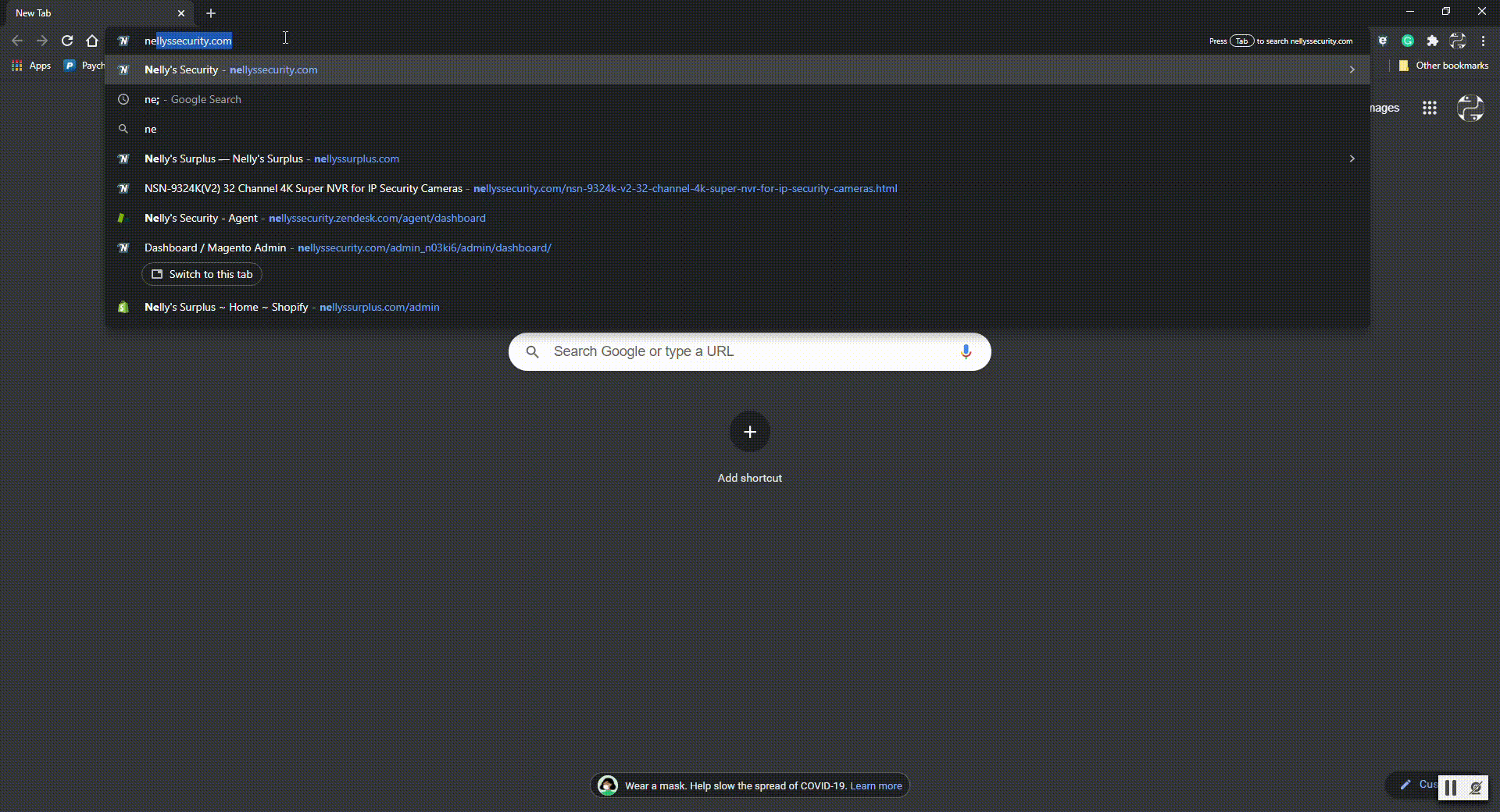This screenshot has width=1500, height=812.
Task: Open Chrome three-dot menu
Action: pyautogui.click(x=1483, y=41)
